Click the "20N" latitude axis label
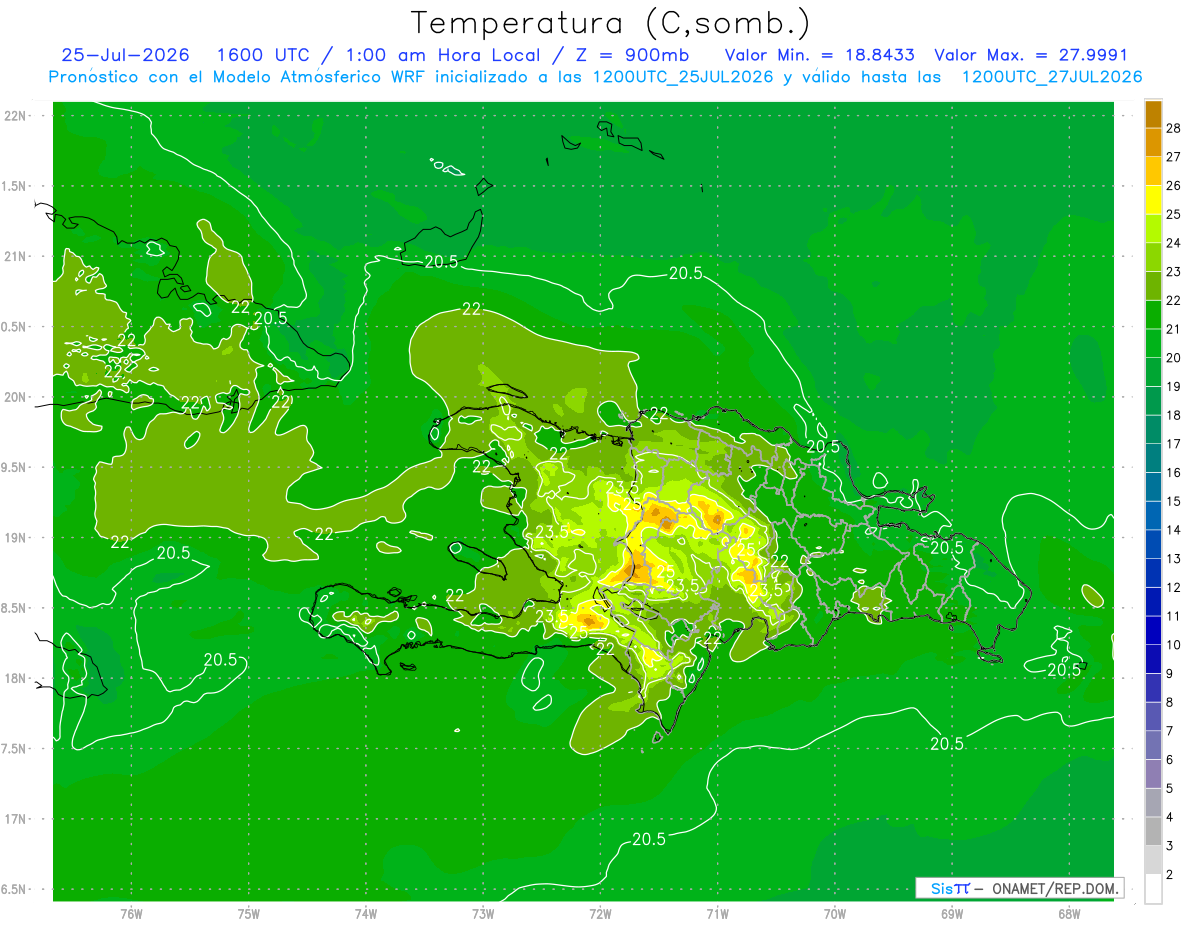The image size is (1200, 927). click(14, 397)
